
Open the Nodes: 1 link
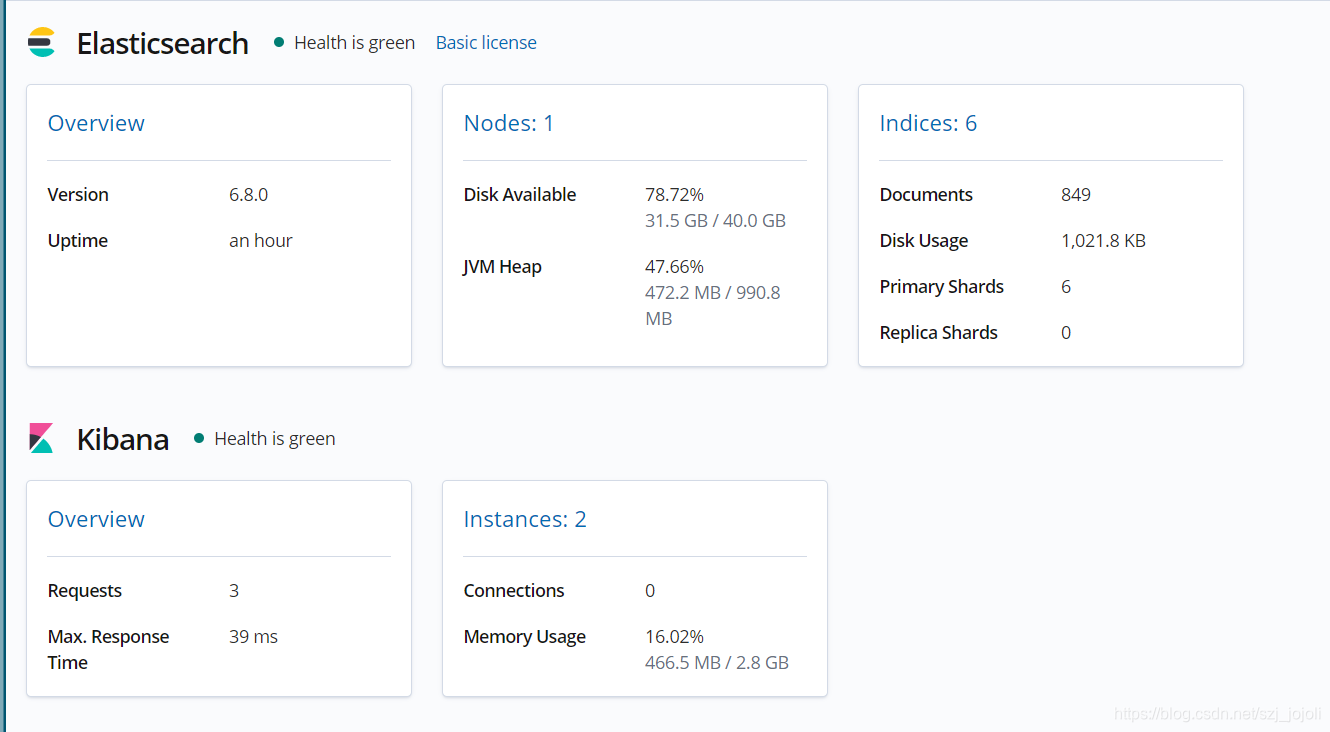point(509,123)
